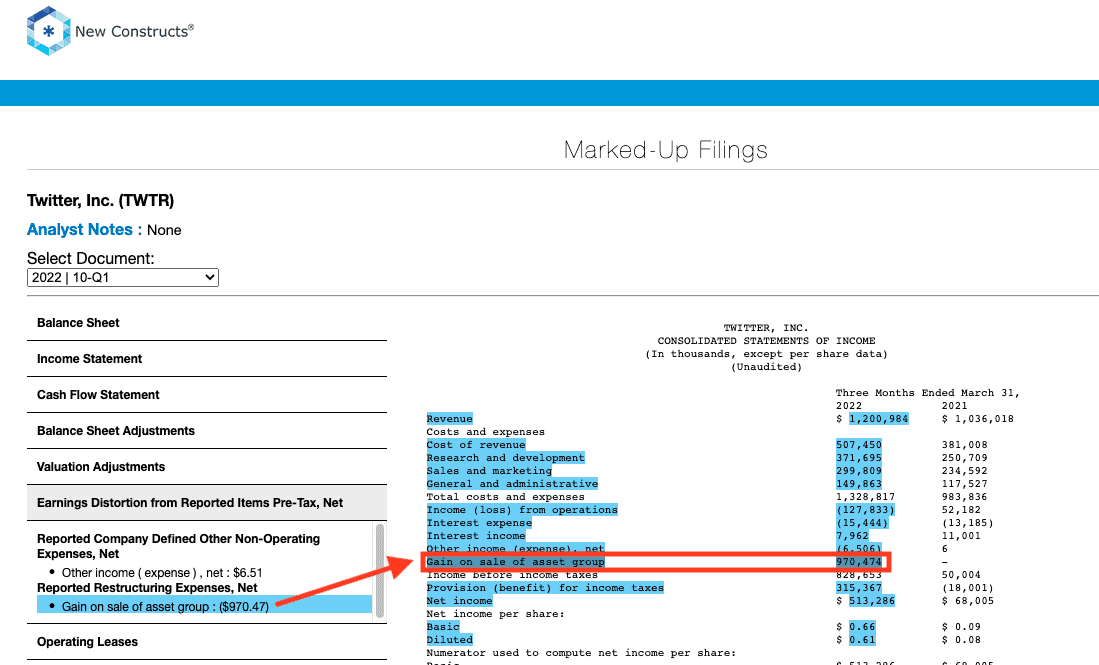
Task: Open the Income Statement section
Action: point(207,359)
